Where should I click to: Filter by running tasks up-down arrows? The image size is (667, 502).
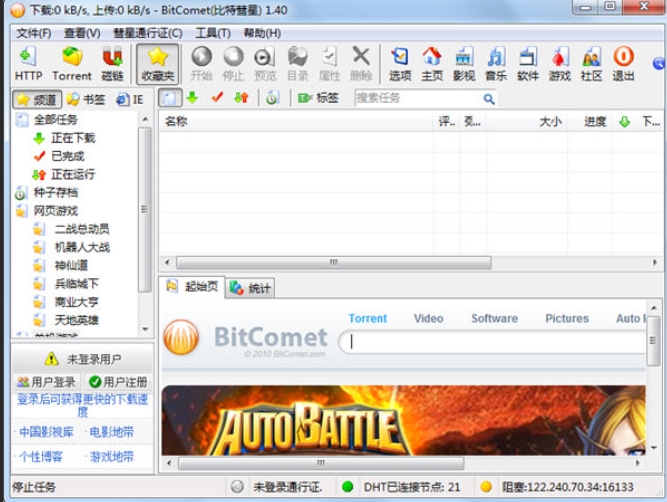[x=241, y=98]
